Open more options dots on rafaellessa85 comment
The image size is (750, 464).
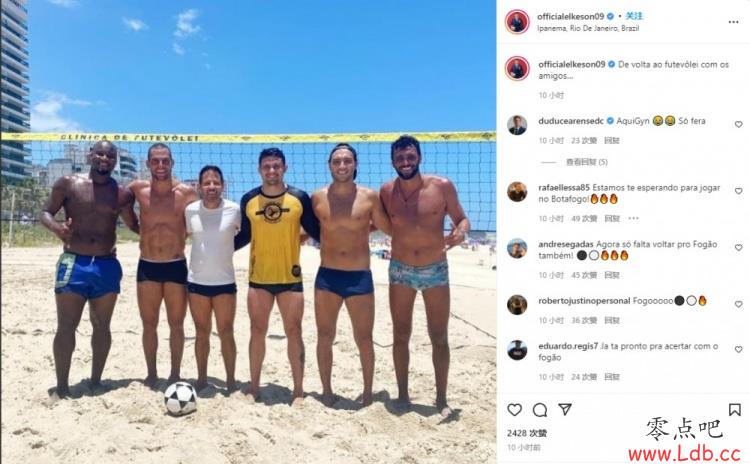click(x=634, y=218)
